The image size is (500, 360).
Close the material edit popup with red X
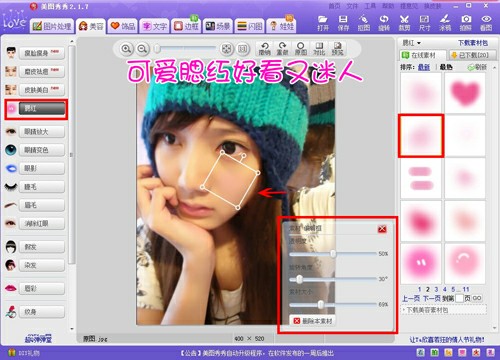click(382, 229)
